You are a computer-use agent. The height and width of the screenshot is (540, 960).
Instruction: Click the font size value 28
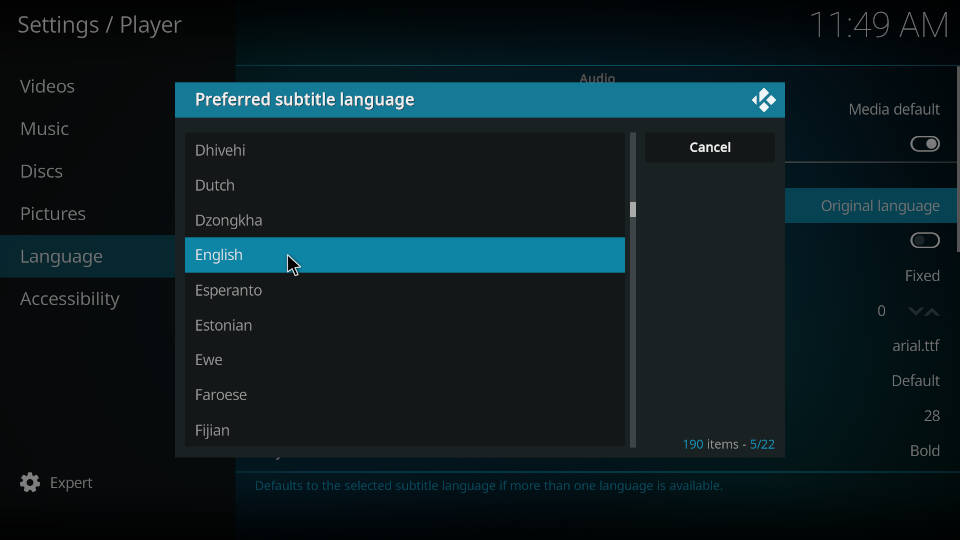coord(931,416)
